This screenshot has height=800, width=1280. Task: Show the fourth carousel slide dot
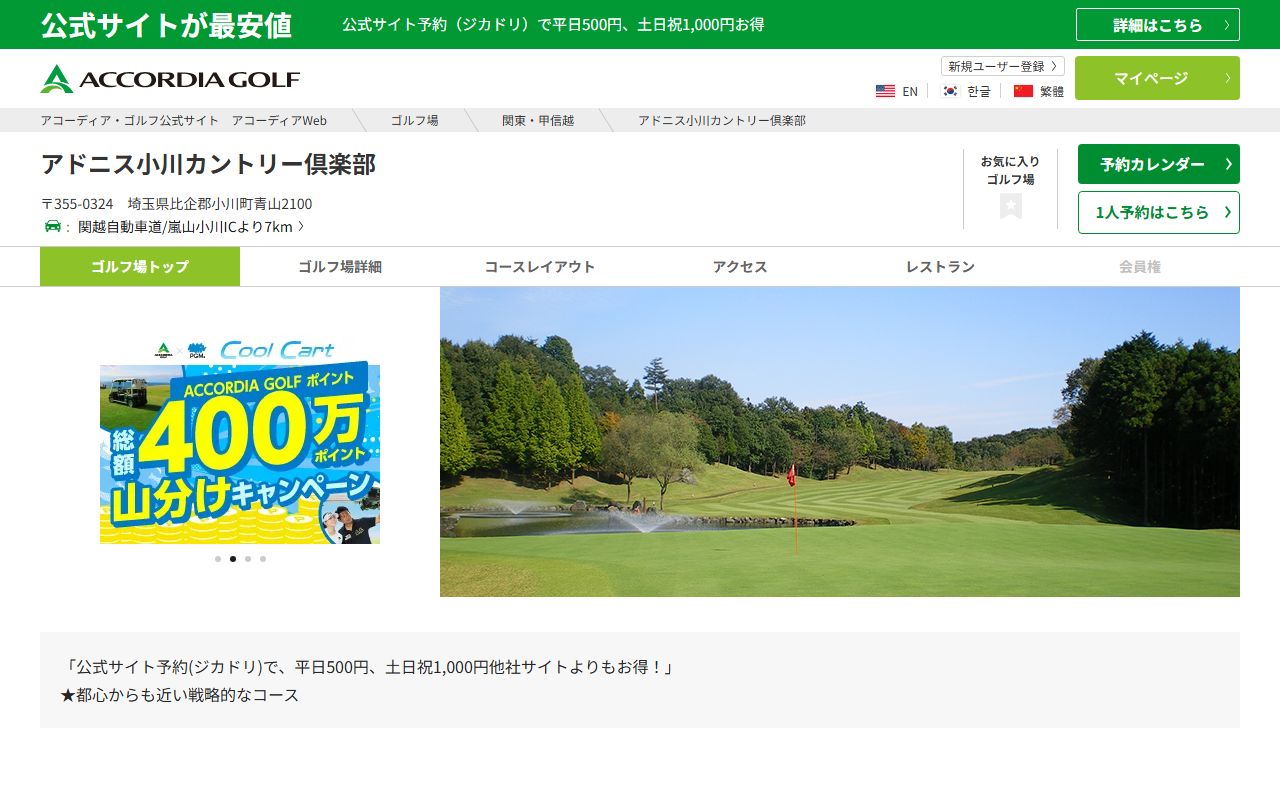pyautogui.click(x=263, y=559)
